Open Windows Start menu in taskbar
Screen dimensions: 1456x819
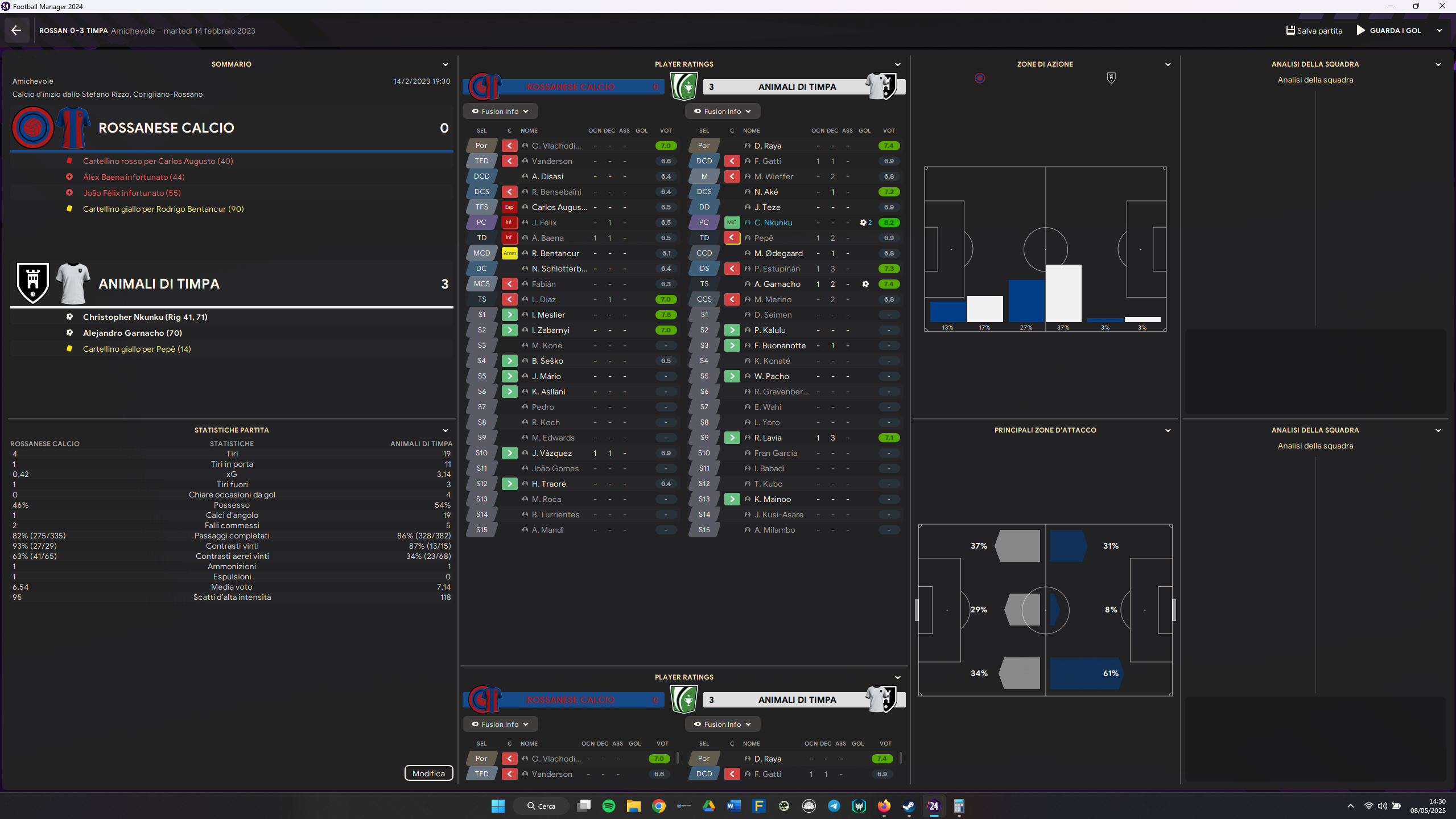pyautogui.click(x=498, y=806)
